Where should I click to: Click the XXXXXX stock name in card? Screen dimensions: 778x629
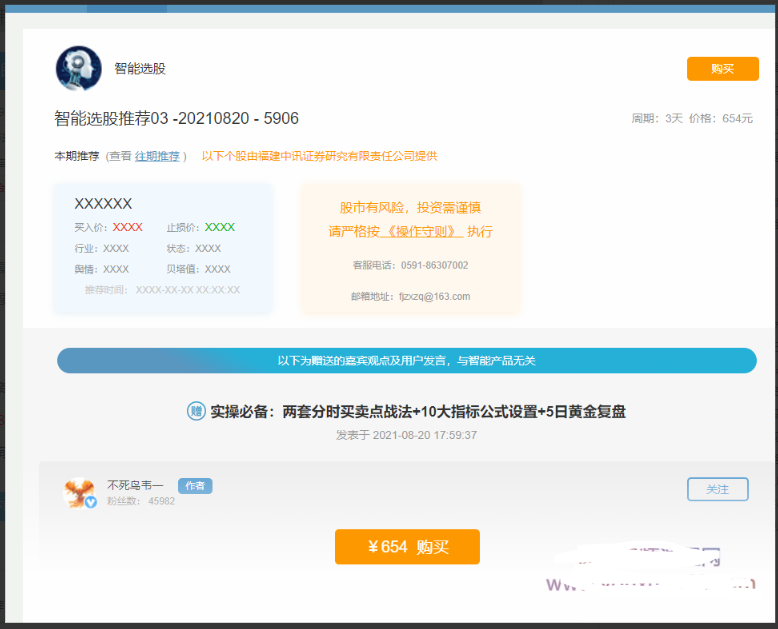[103, 204]
